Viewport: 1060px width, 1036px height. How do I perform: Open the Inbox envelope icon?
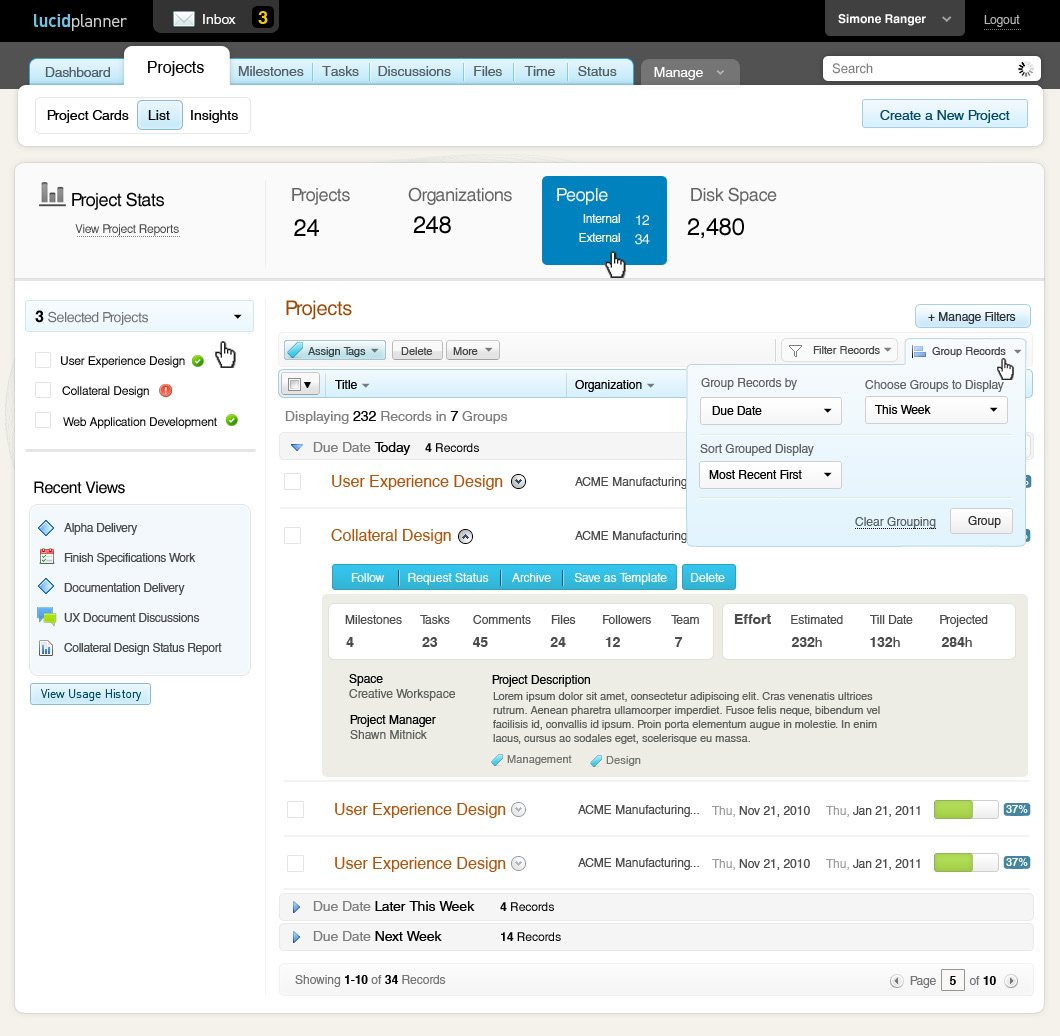pos(184,18)
